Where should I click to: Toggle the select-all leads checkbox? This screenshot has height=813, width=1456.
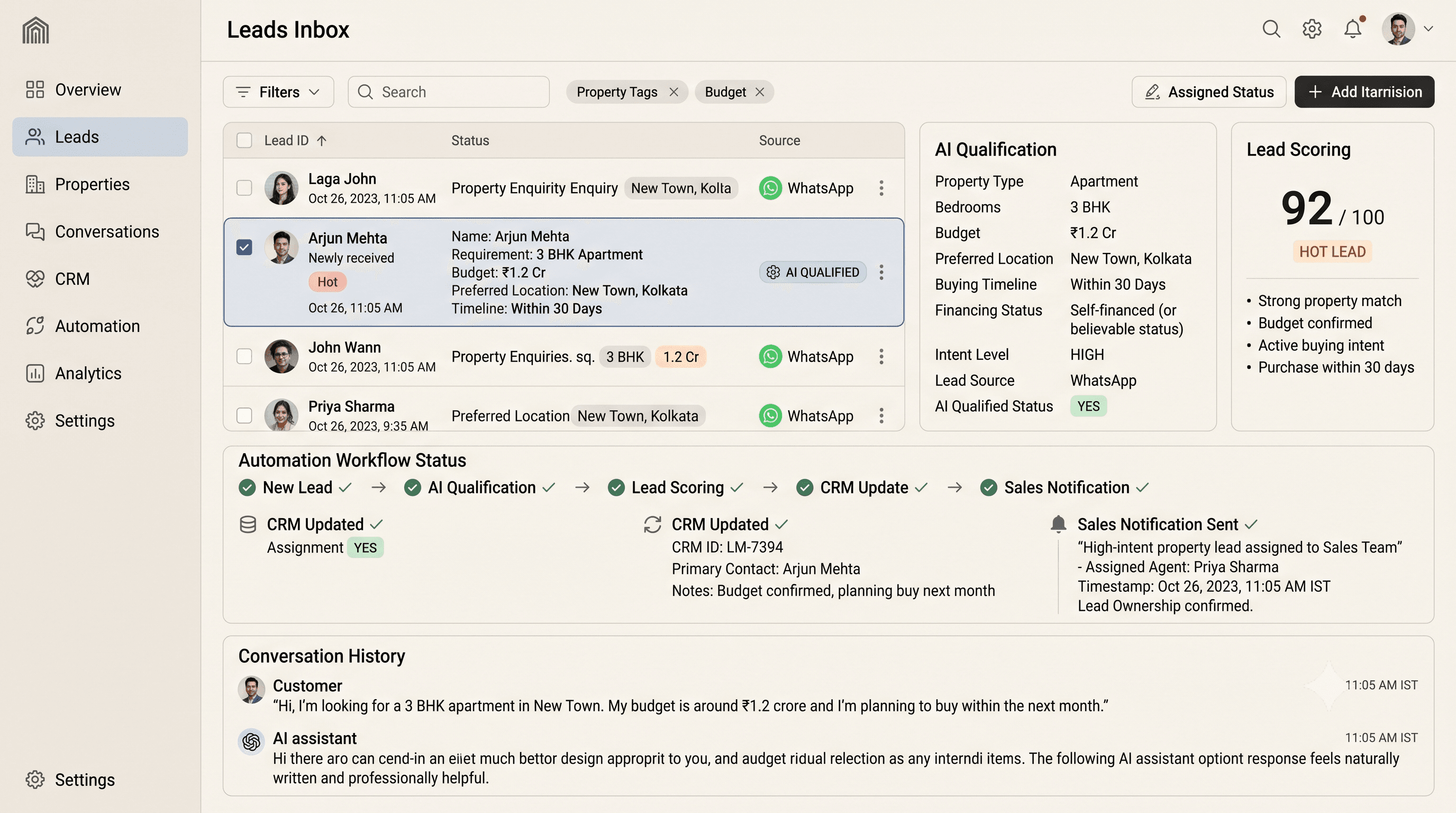[x=244, y=140]
